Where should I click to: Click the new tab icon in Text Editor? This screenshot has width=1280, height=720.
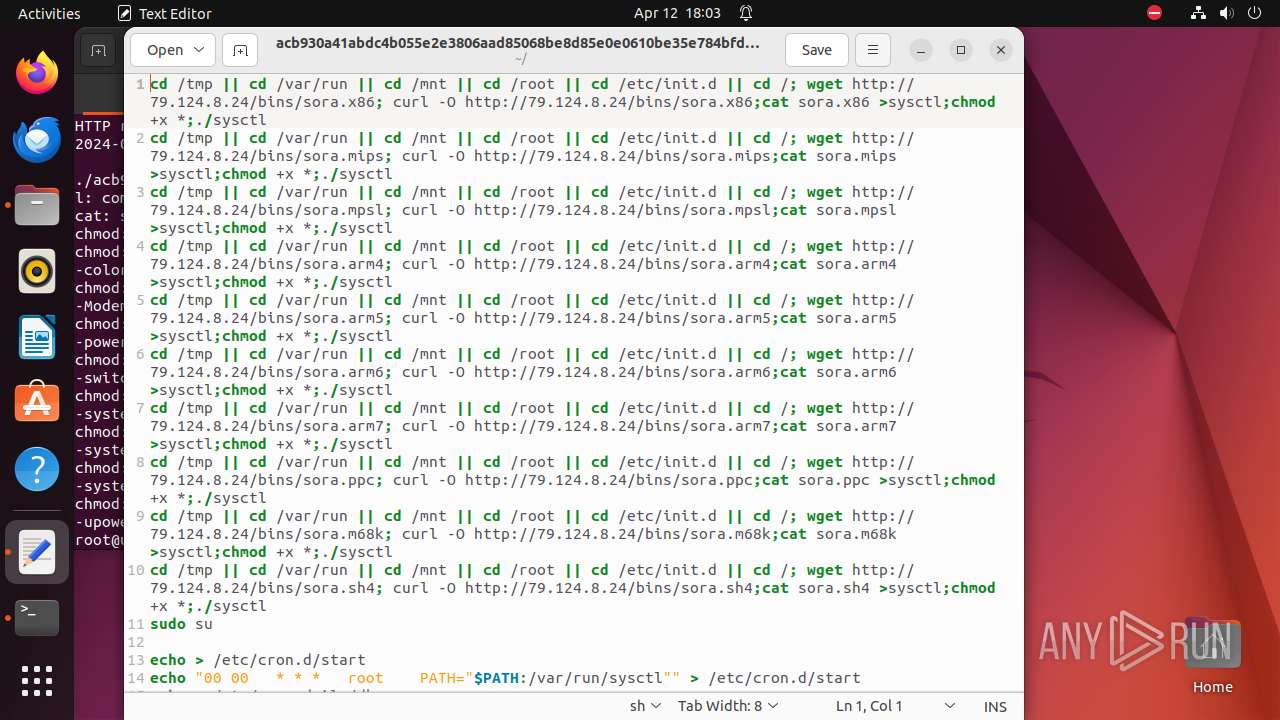pyautogui.click(x=240, y=50)
